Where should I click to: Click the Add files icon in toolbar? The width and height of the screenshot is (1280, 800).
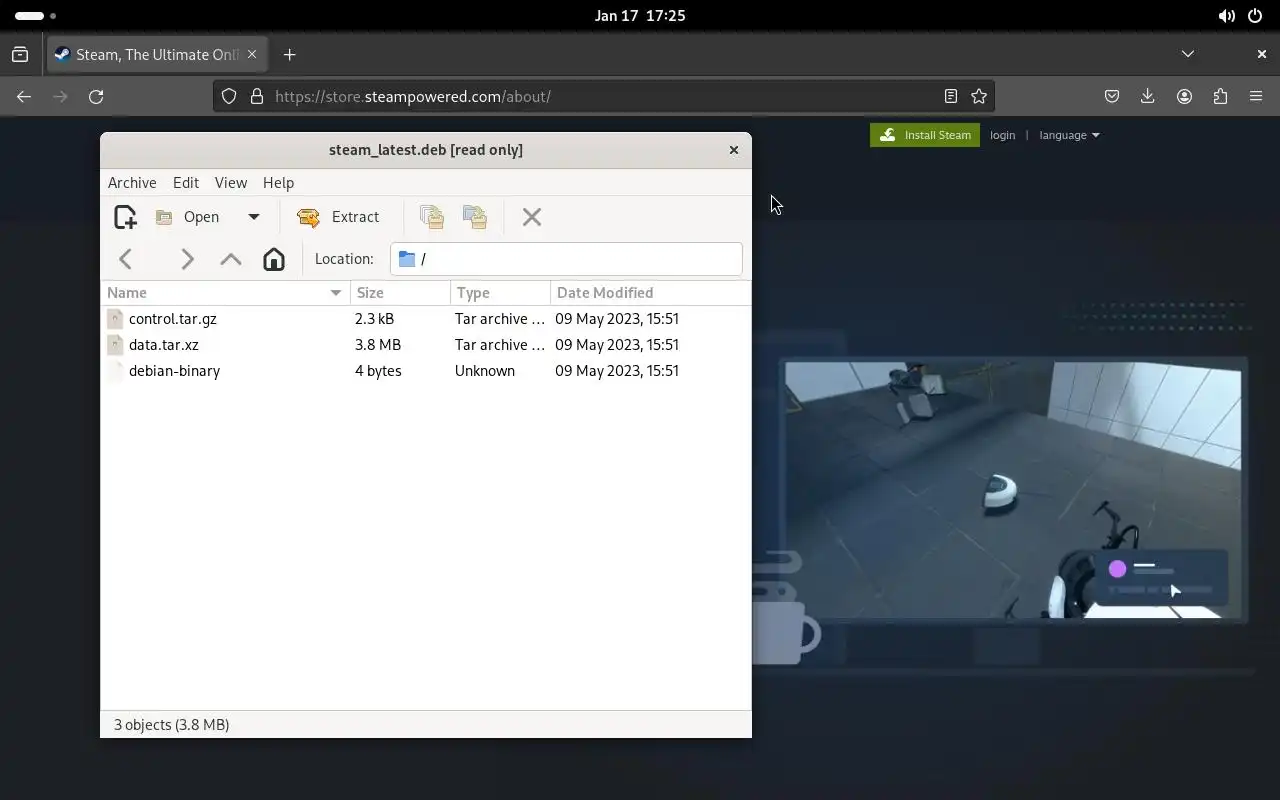(432, 217)
